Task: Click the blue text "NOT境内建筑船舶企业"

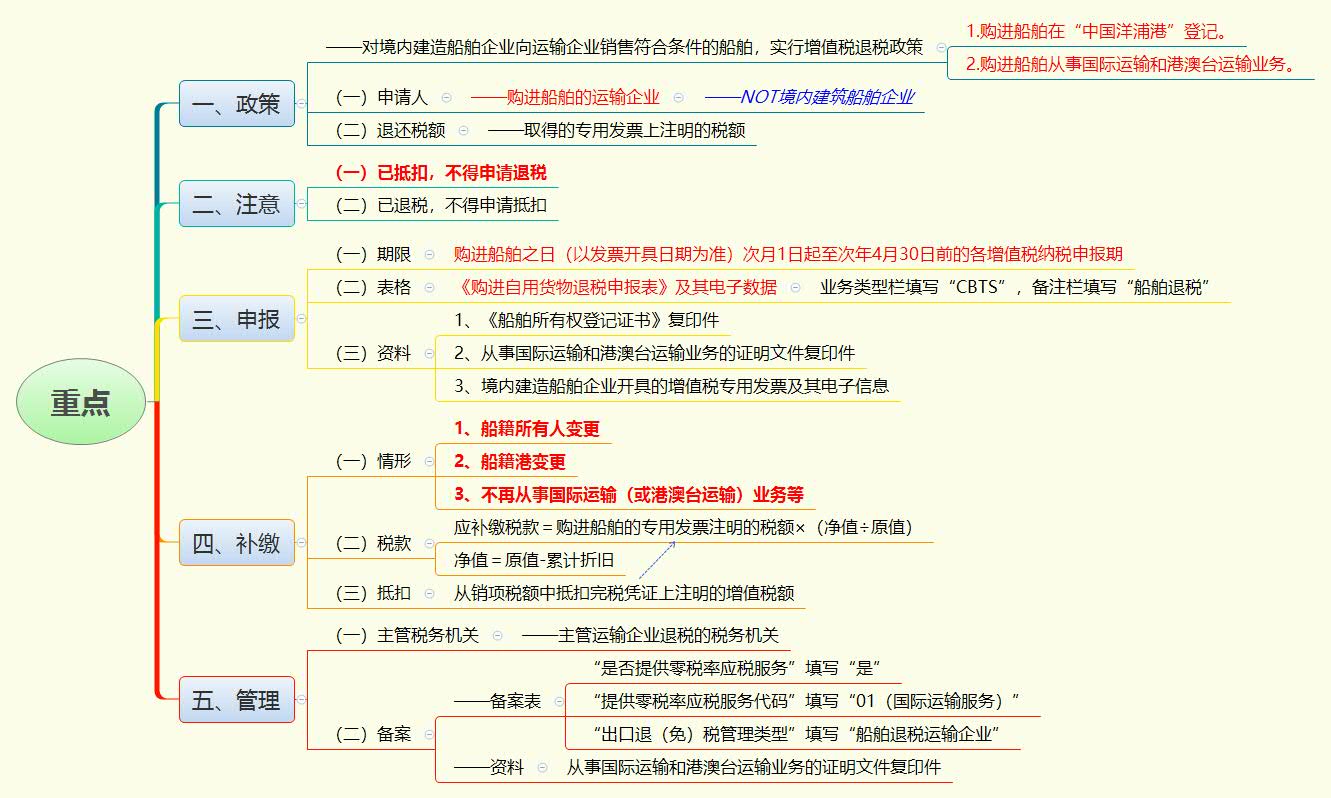Action: coord(828,97)
